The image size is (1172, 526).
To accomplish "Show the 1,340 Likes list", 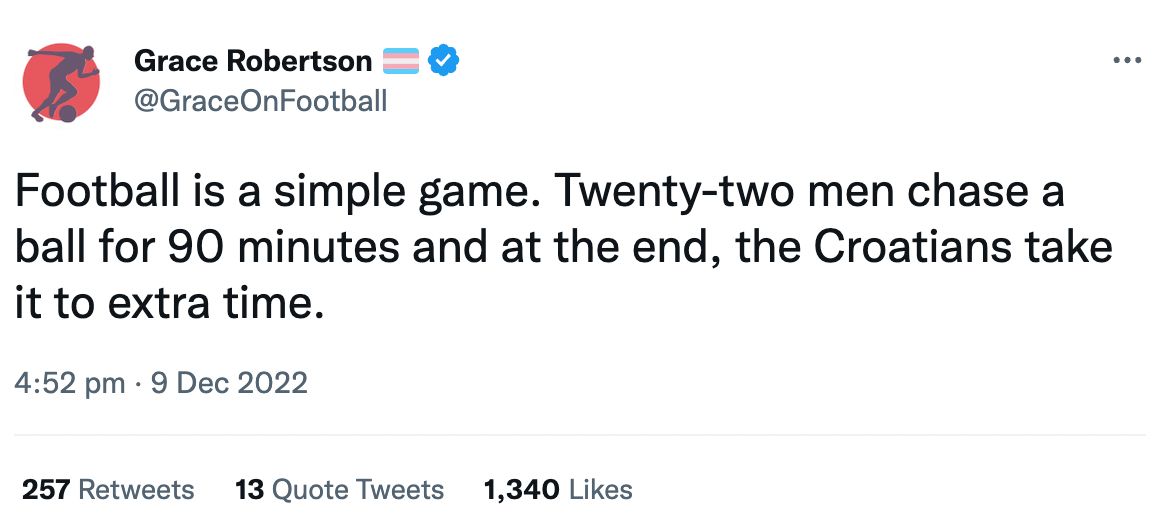I will (x=558, y=490).
